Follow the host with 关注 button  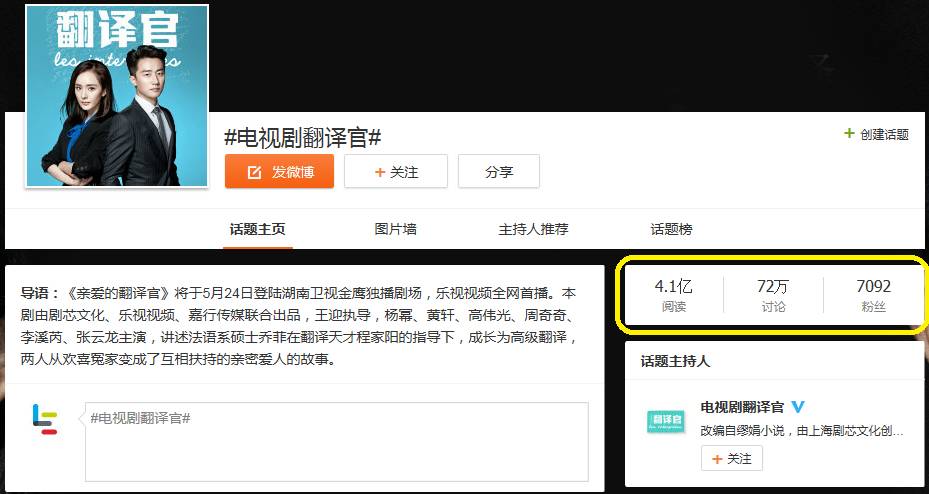coord(732,458)
